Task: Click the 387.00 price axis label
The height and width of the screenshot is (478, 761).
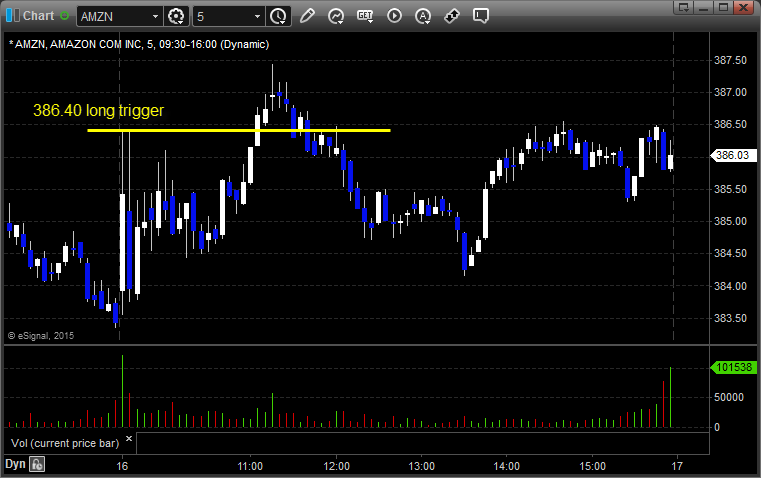Action: tap(730, 92)
